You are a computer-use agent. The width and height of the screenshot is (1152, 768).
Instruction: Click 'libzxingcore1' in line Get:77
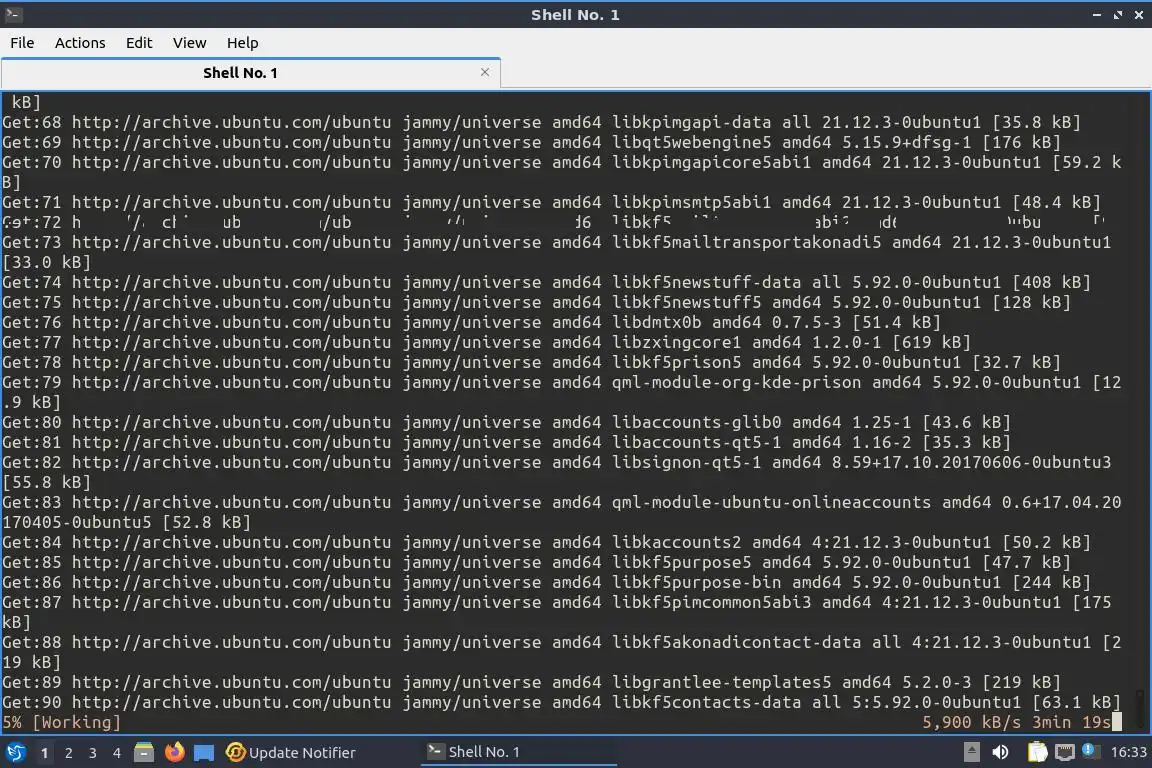pos(676,342)
